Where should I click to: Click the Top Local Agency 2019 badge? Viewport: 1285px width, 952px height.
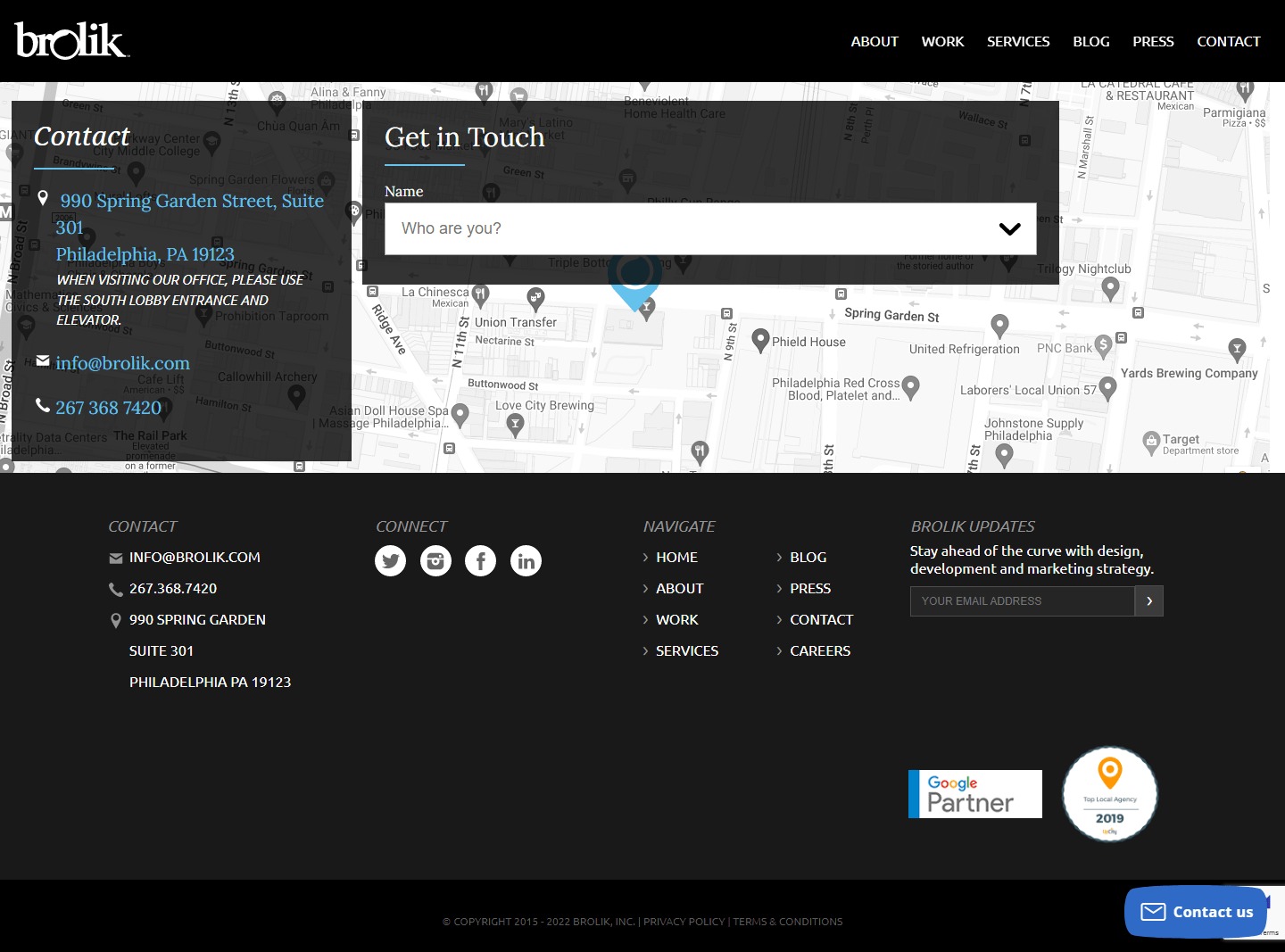tap(1109, 794)
